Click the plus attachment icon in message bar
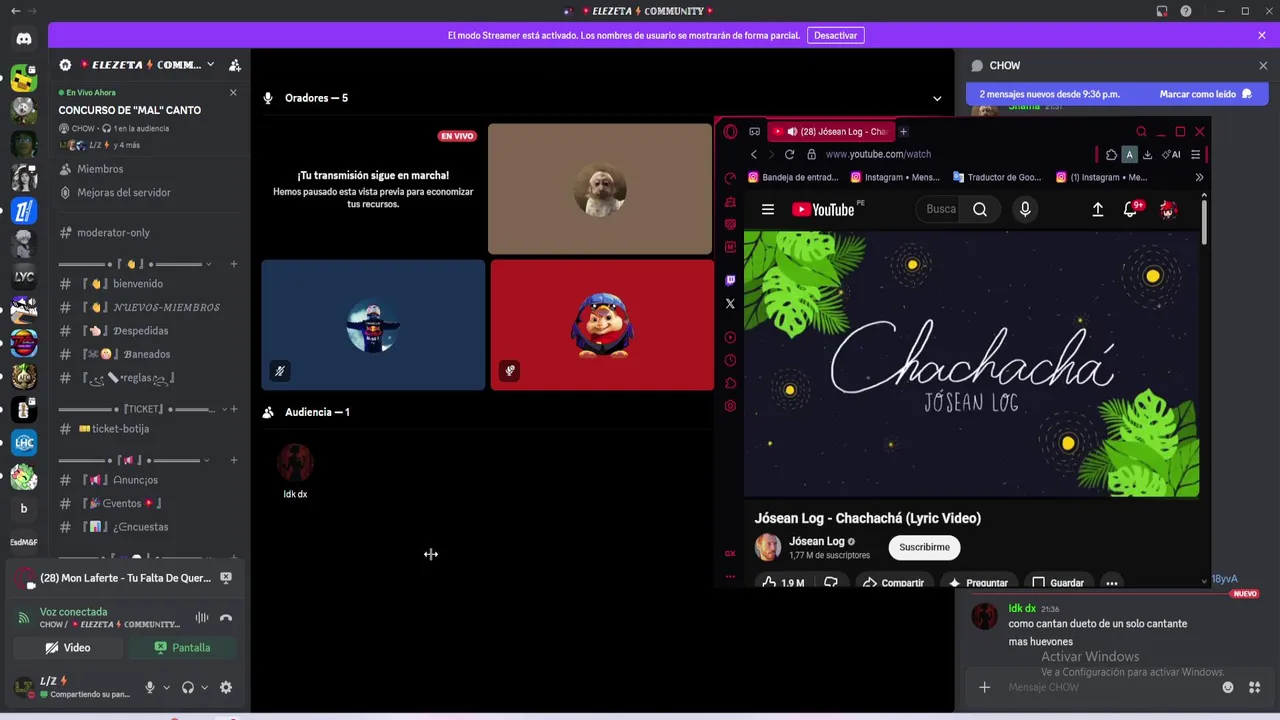The image size is (1280, 720). coord(984,687)
